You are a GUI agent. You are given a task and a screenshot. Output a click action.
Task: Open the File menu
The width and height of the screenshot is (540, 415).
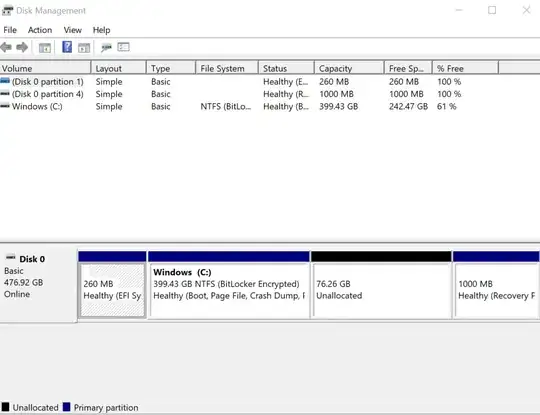pos(10,30)
